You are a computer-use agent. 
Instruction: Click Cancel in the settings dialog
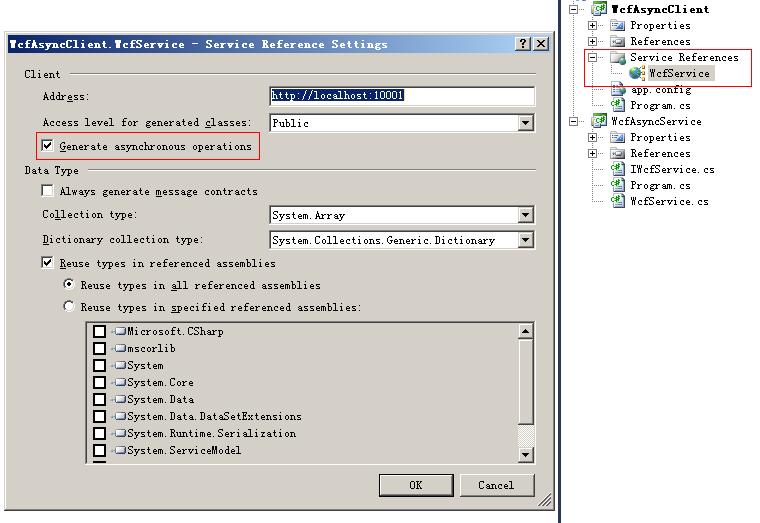point(497,485)
